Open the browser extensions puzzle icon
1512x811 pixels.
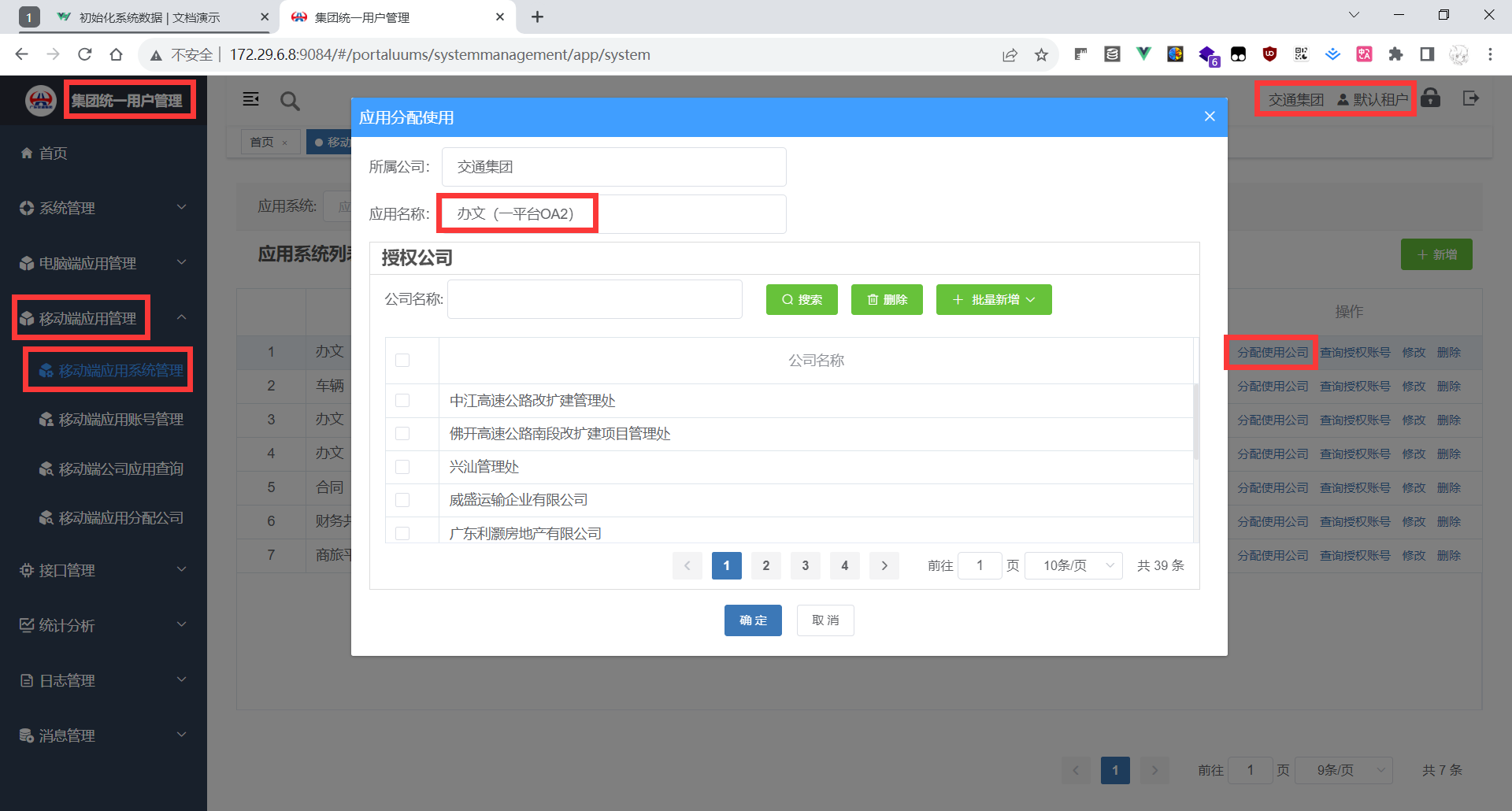1395,54
